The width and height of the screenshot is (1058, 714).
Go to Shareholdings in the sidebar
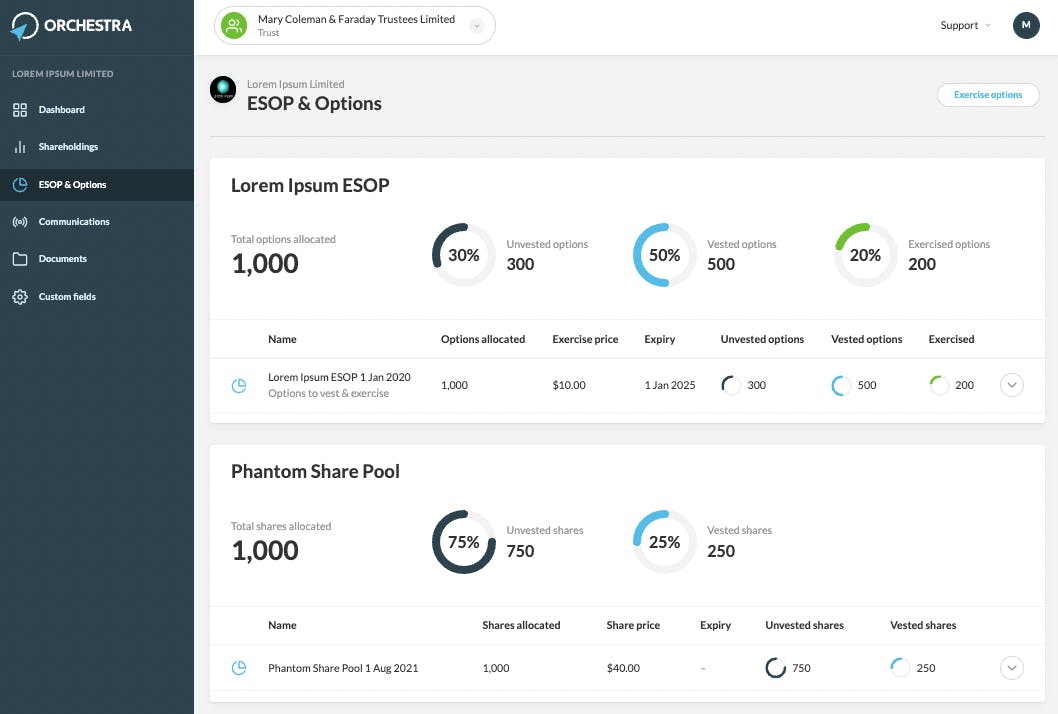pos(68,147)
